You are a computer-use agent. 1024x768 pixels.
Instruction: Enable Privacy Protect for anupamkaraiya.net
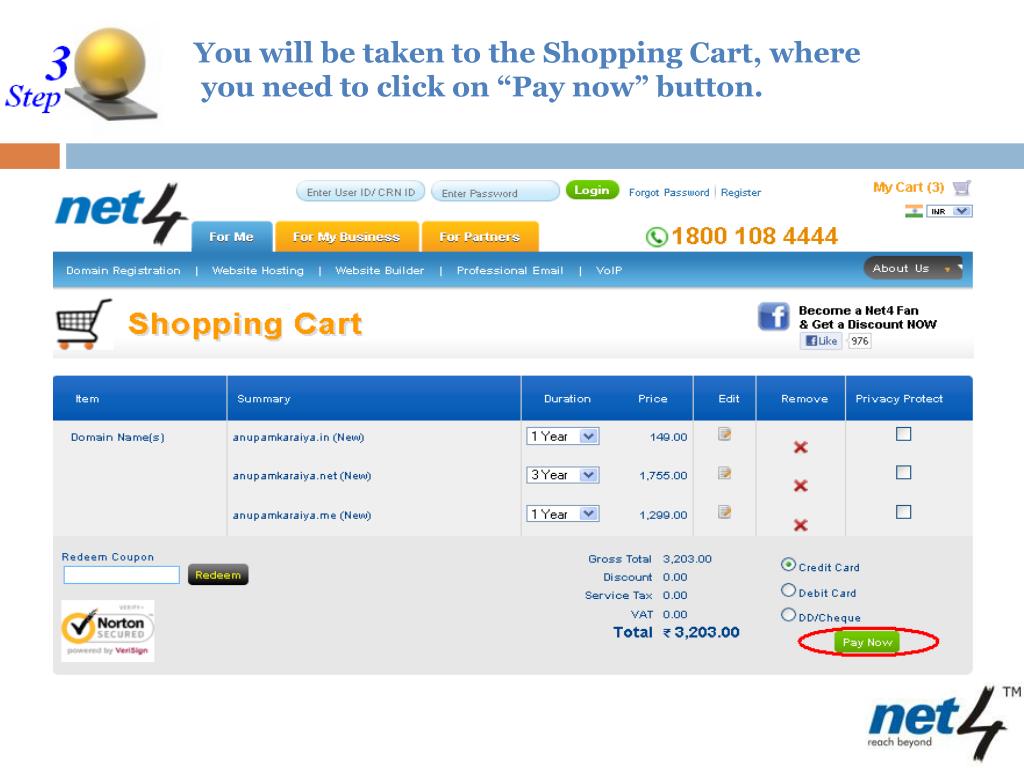903,472
